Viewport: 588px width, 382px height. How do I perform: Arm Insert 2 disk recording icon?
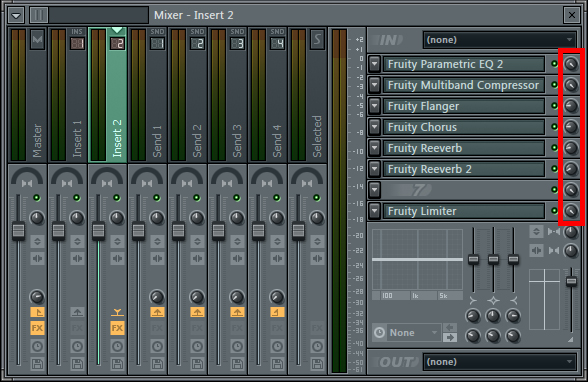point(117,364)
